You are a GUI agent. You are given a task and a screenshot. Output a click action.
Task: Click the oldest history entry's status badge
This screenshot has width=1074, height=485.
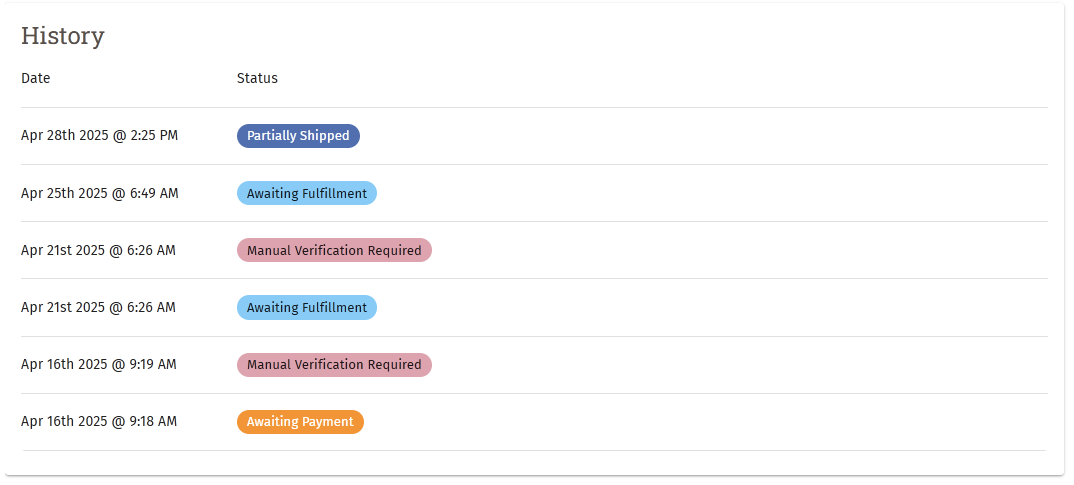point(300,422)
